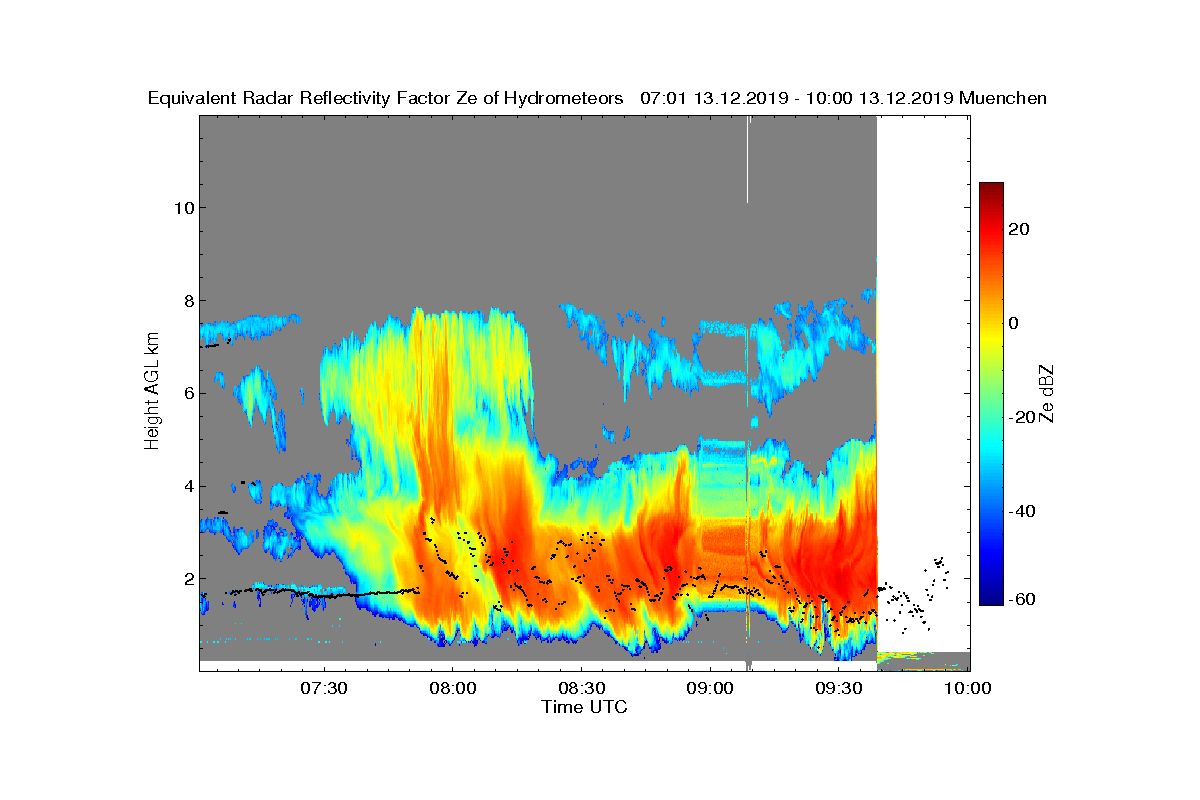
Task: Click the plot title 'Equivalent Radar Reflectivity Factor Ze of Hydrometeors'
Action: tap(386, 98)
